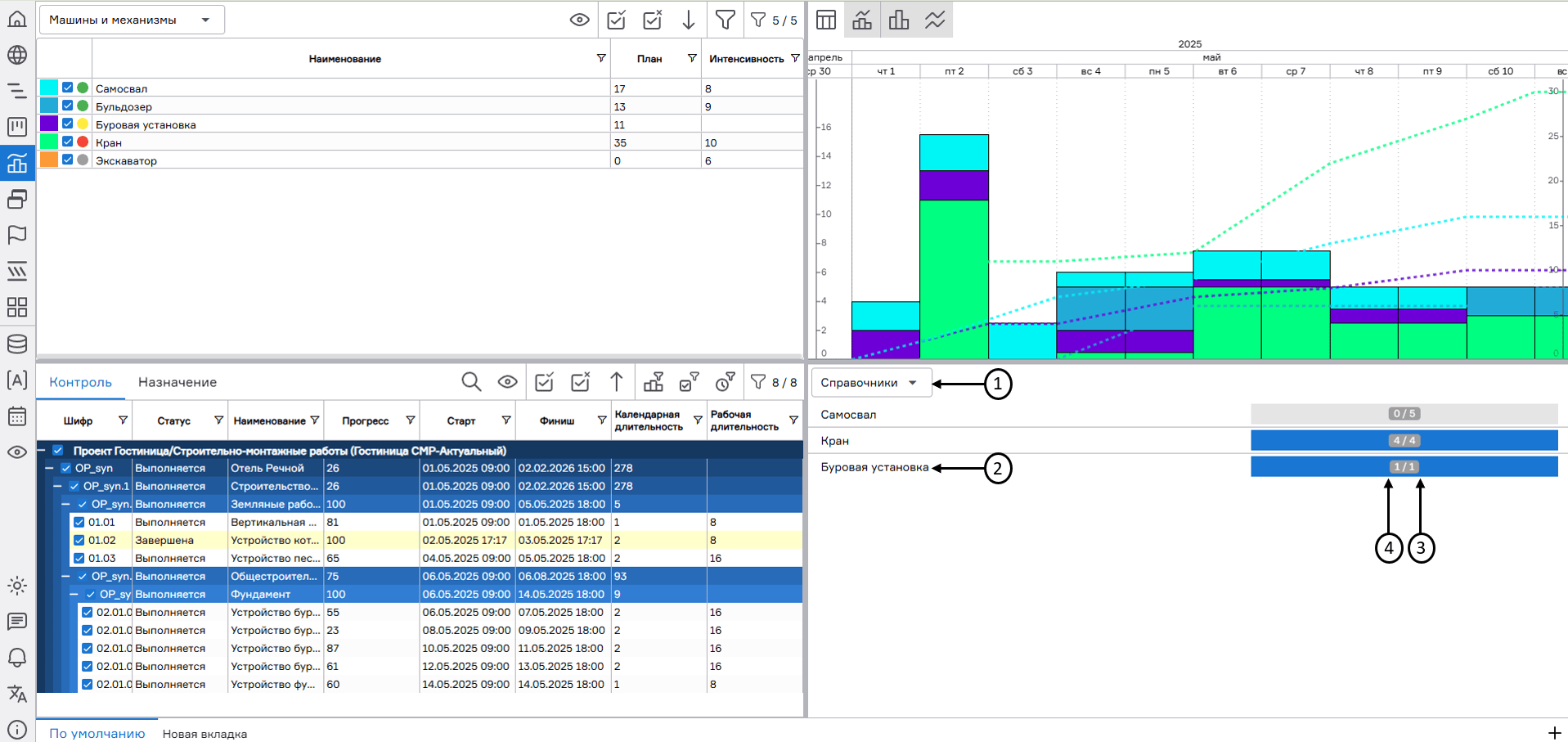This screenshot has height=742, width=1568.
Task: Select the line graph view icon
Action: click(935, 20)
